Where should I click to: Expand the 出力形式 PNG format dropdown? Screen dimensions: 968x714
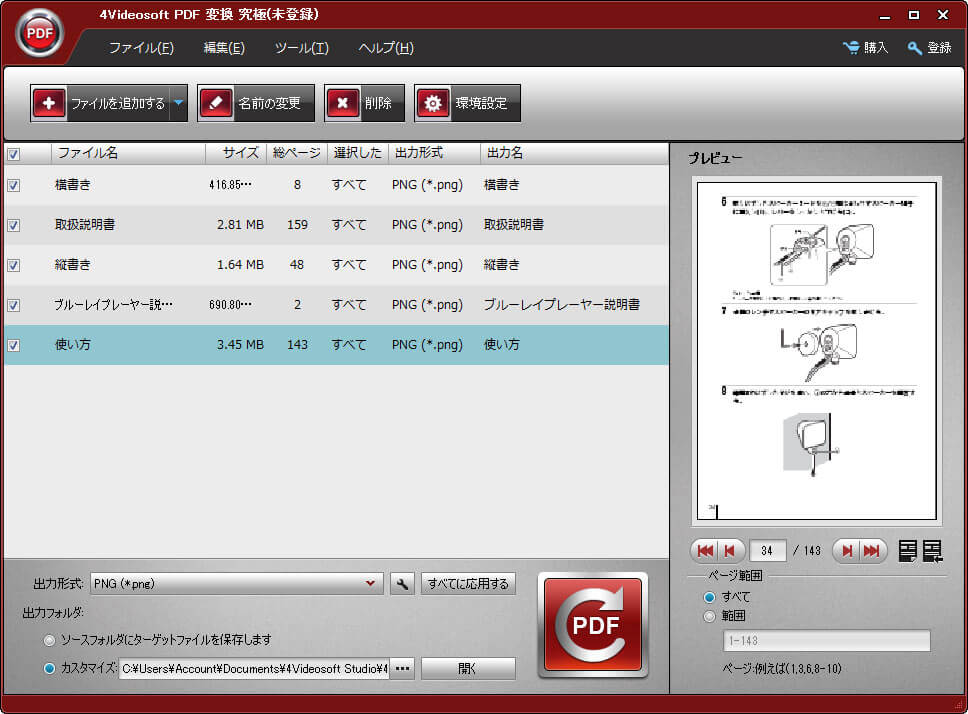click(370, 583)
